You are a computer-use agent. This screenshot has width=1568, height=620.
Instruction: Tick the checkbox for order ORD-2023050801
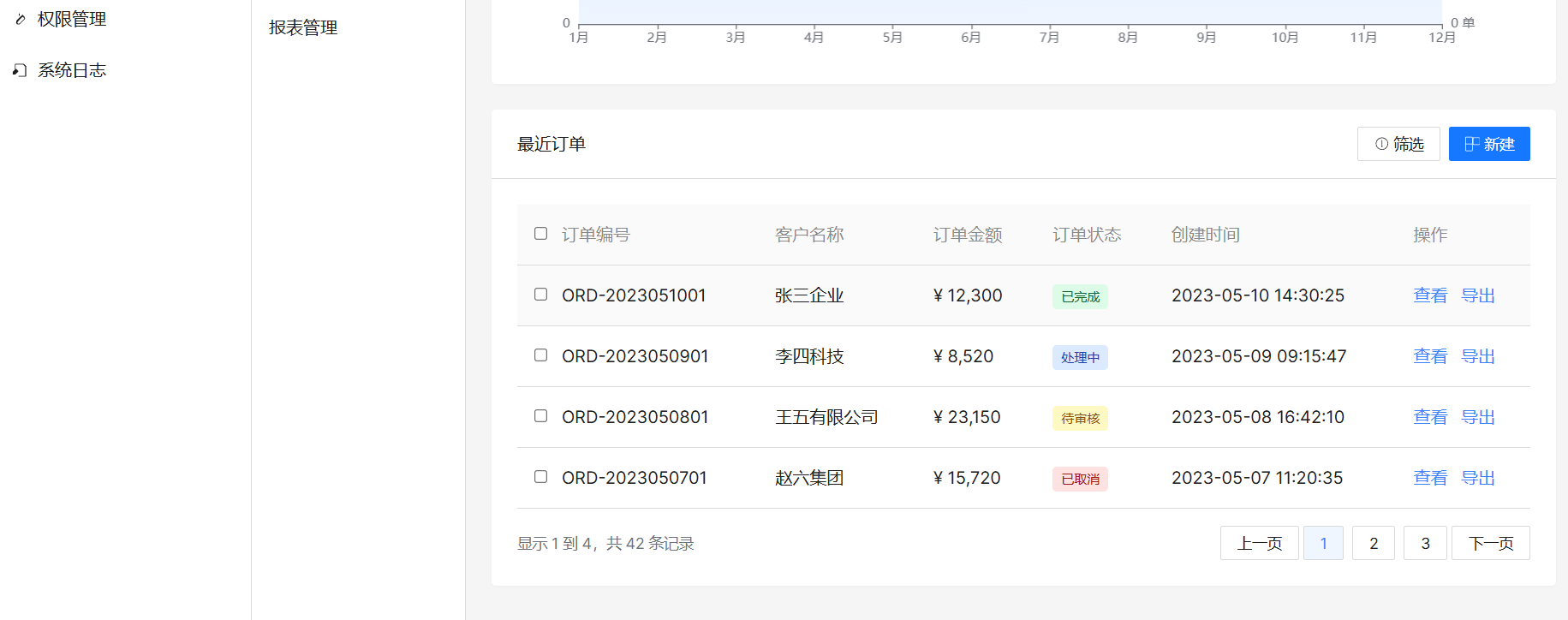(540, 416)
